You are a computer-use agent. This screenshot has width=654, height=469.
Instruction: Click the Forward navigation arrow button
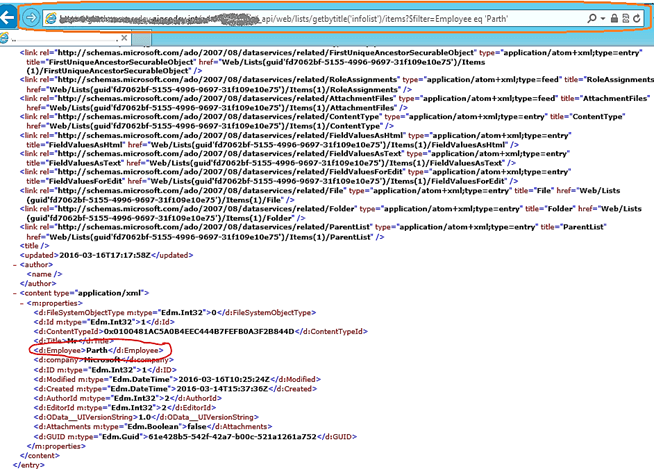(x=30, y=18)
